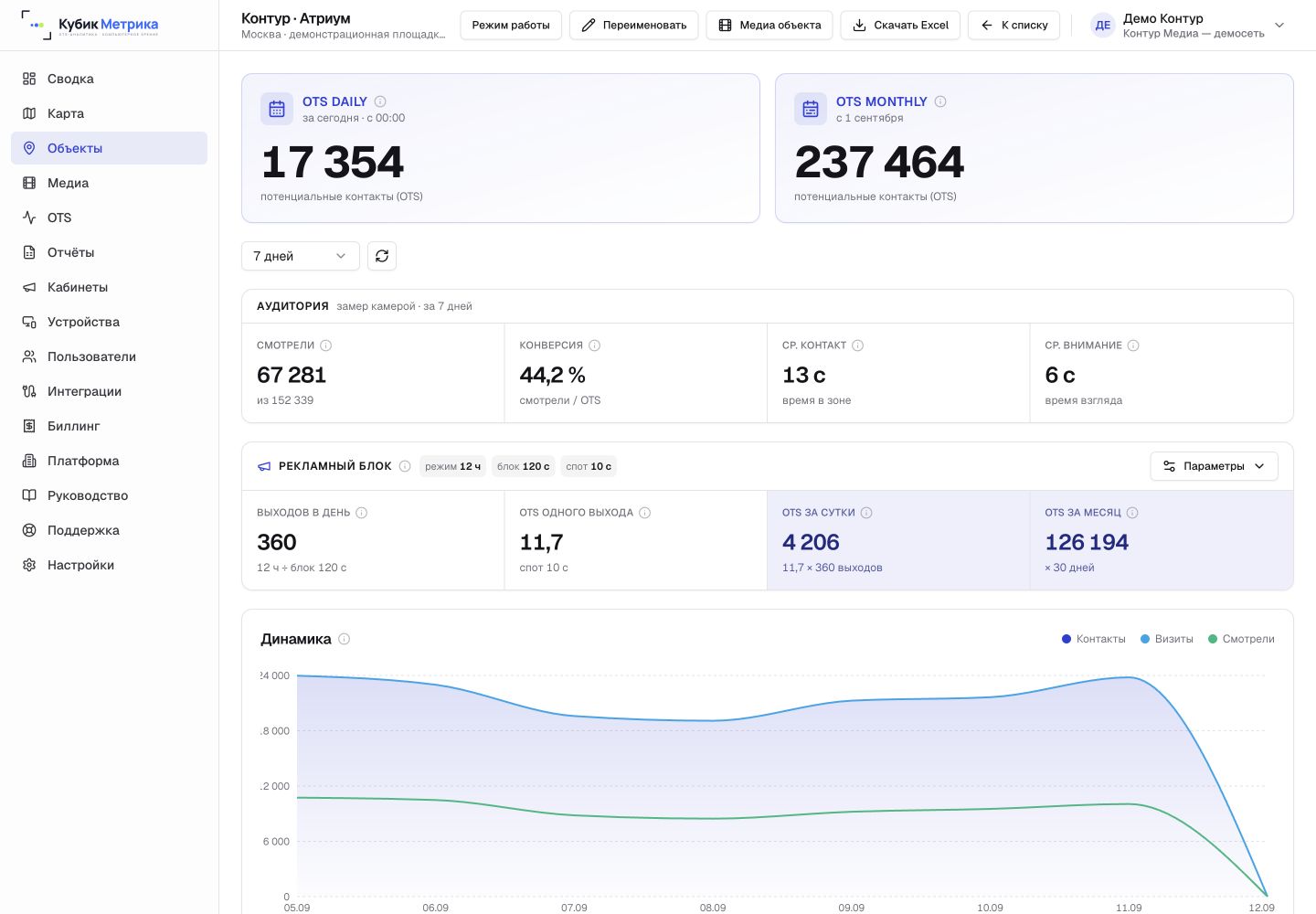Image resolution: width=1316 pixels, height=914 pixels.
Task: Open the OTS sidebar section
Action: [109, 218]
